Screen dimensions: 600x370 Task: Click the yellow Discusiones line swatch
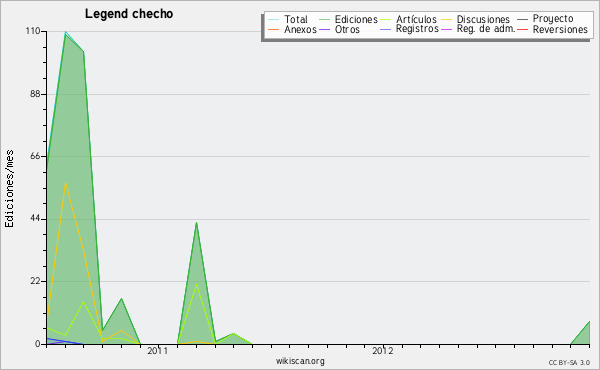pos(447,19)
